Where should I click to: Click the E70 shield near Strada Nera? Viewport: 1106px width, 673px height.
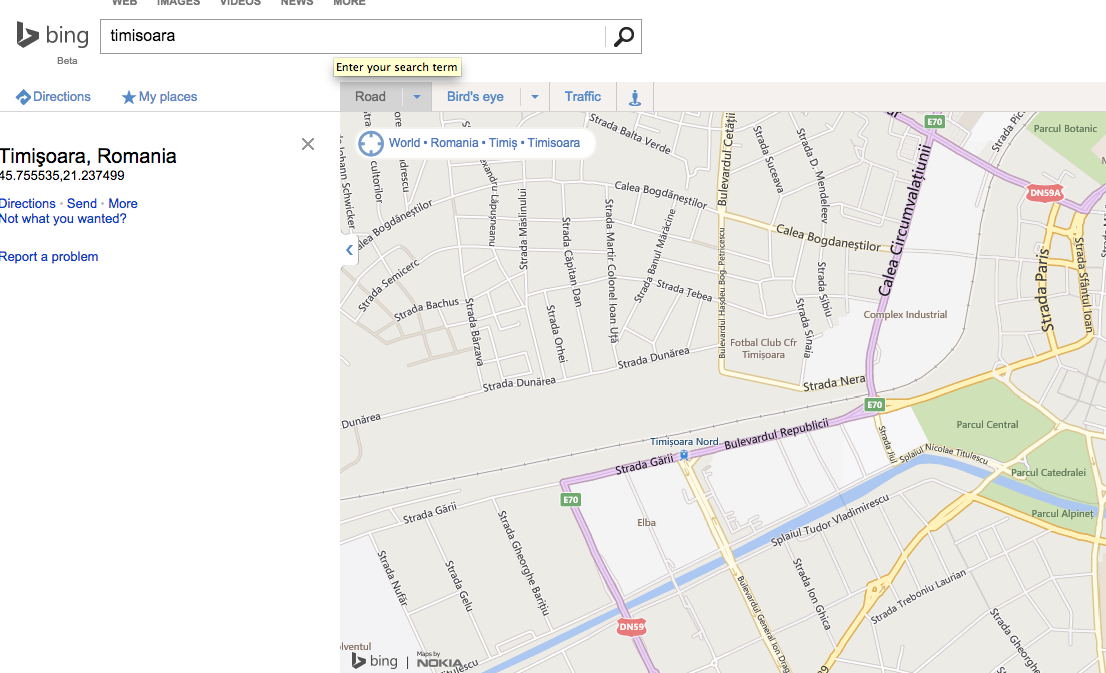[875, 404]
